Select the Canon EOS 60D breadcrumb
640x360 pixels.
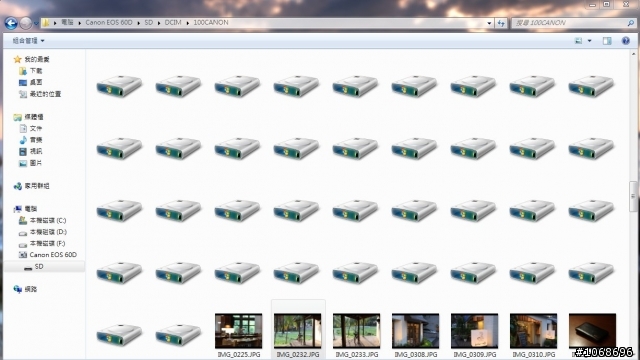109,22
